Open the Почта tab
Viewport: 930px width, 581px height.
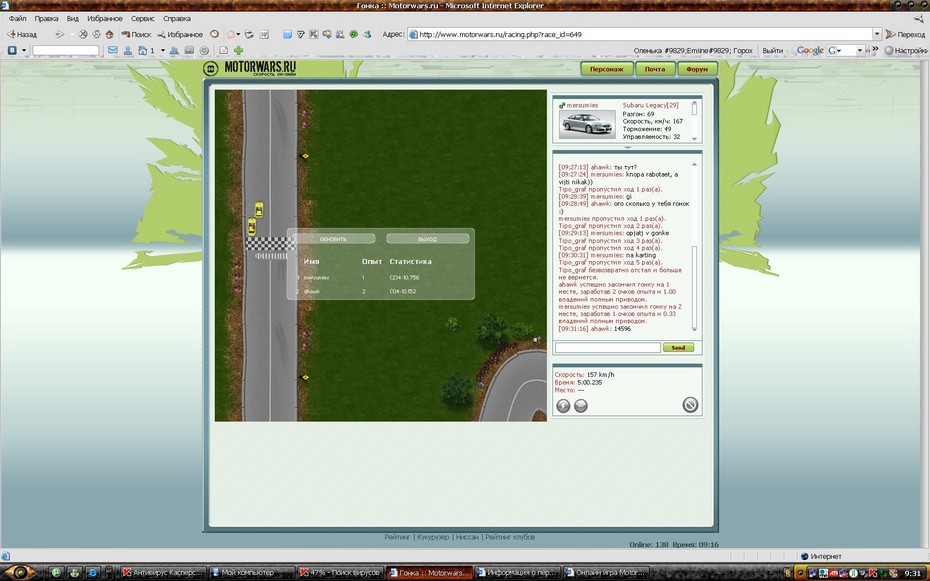655,69
